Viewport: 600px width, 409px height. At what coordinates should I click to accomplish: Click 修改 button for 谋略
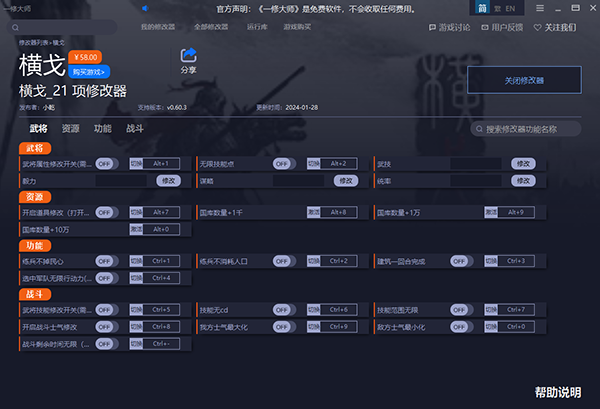[x=346, y=181]
